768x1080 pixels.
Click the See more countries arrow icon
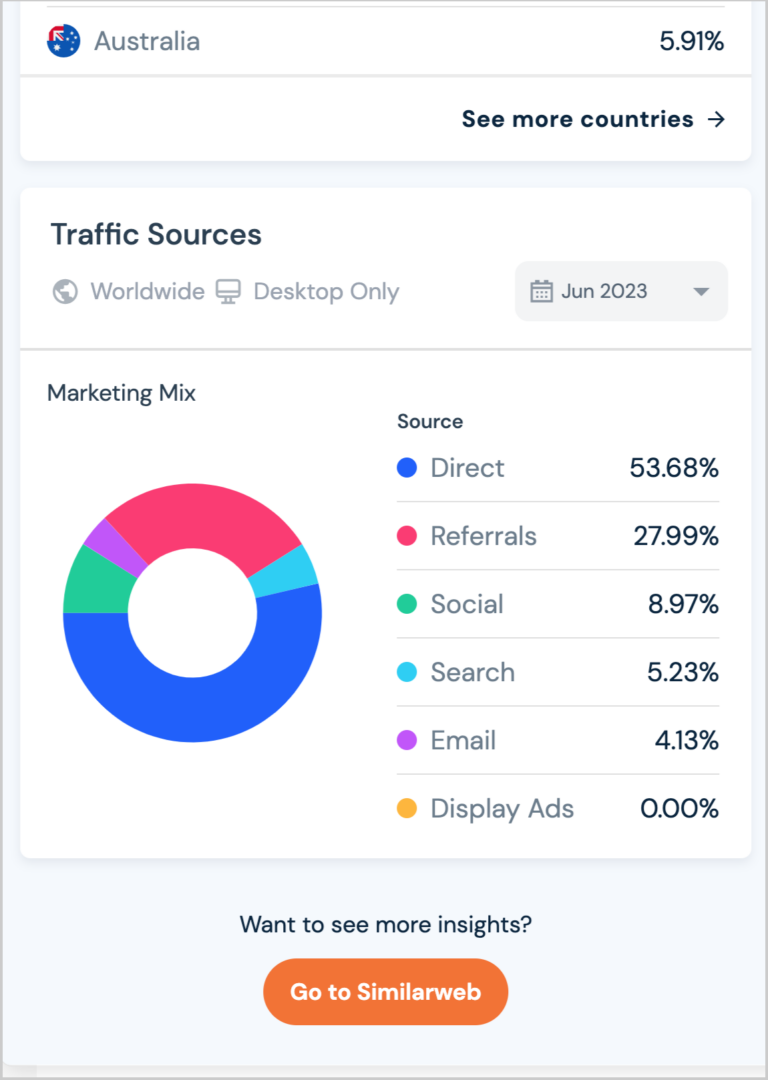tap(716, 119)
